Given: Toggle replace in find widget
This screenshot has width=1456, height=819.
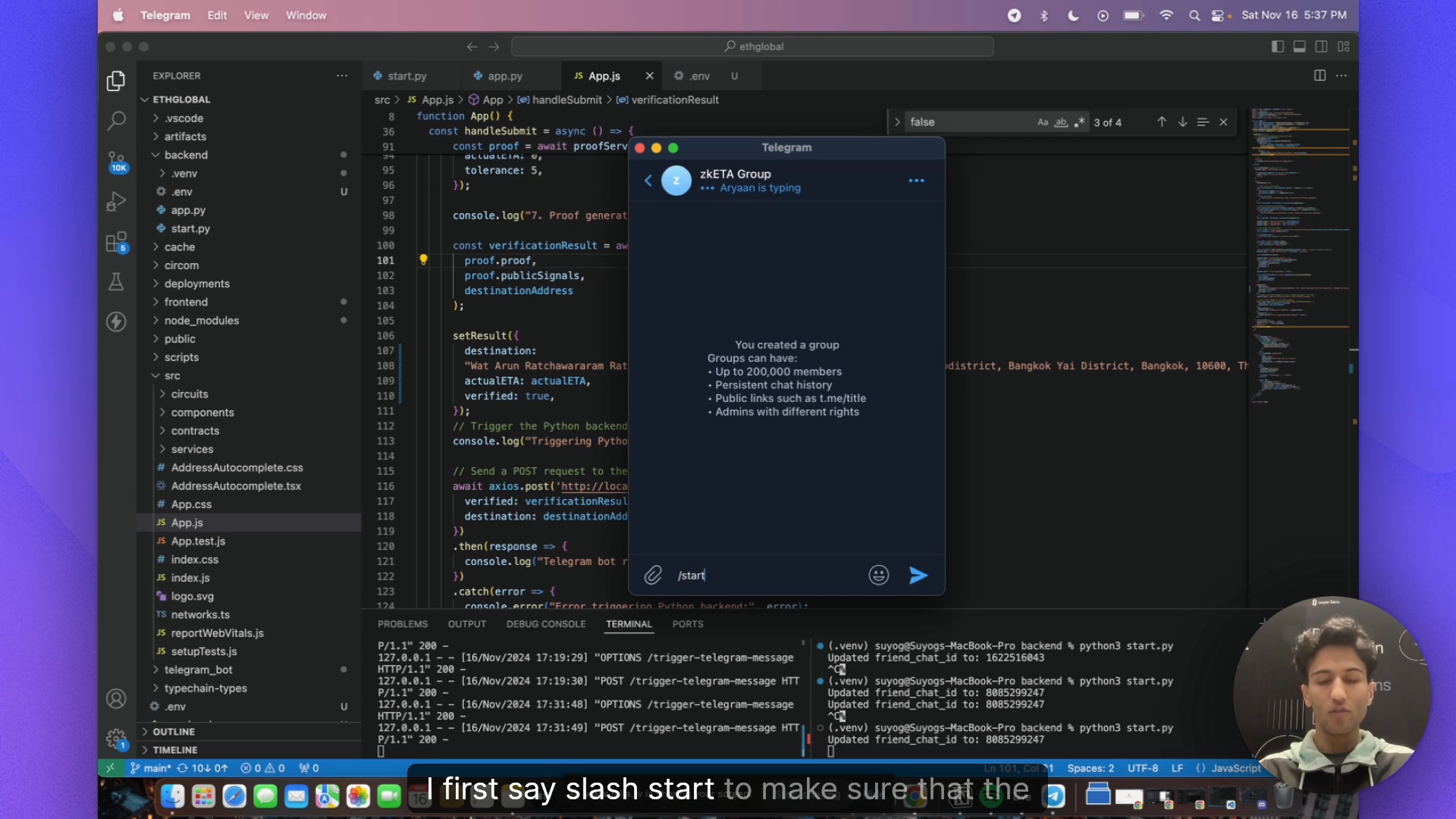Looking at the screenshot, I should 897,122.
